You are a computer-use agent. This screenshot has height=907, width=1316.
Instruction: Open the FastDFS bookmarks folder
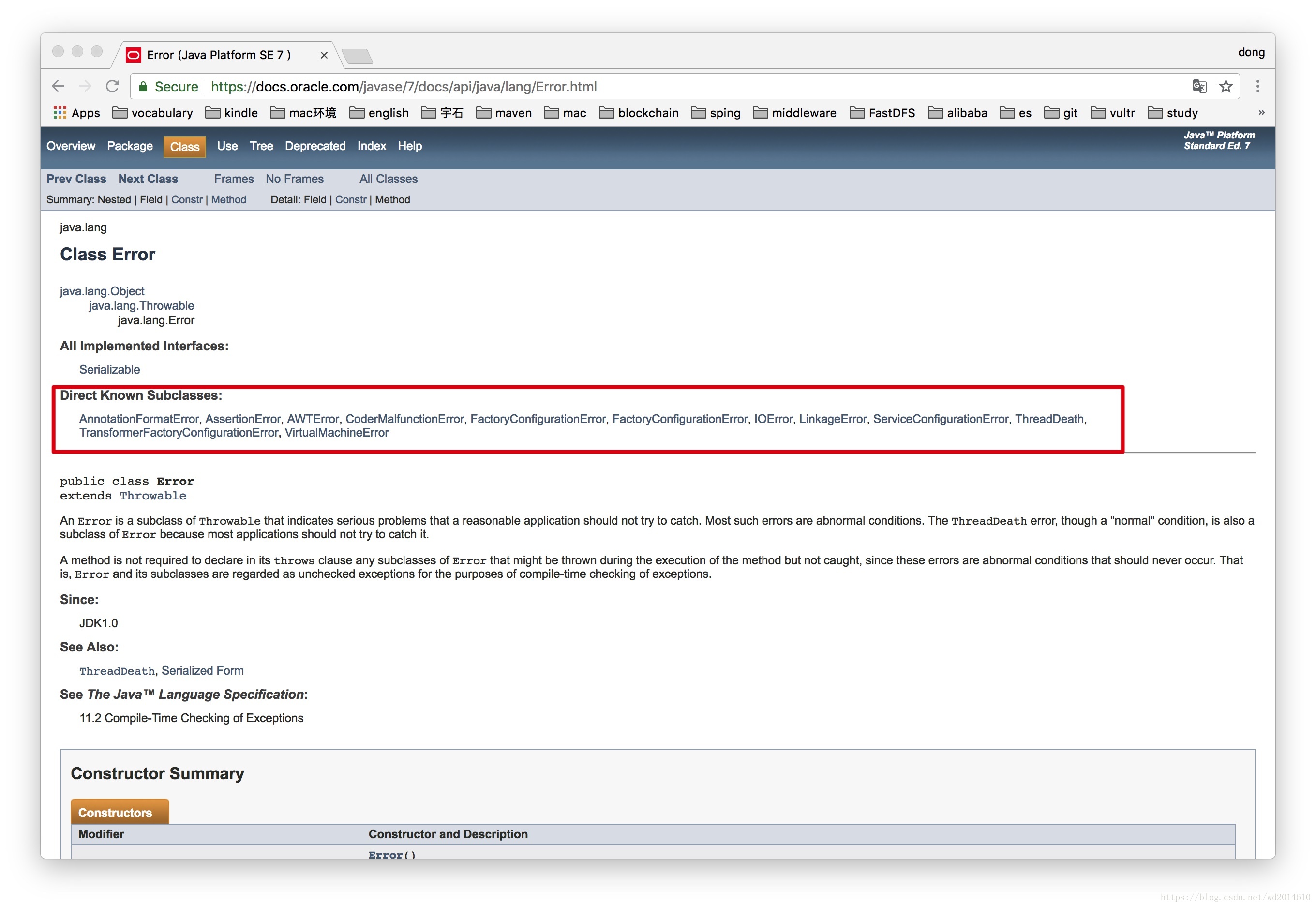tap(882, 113)
